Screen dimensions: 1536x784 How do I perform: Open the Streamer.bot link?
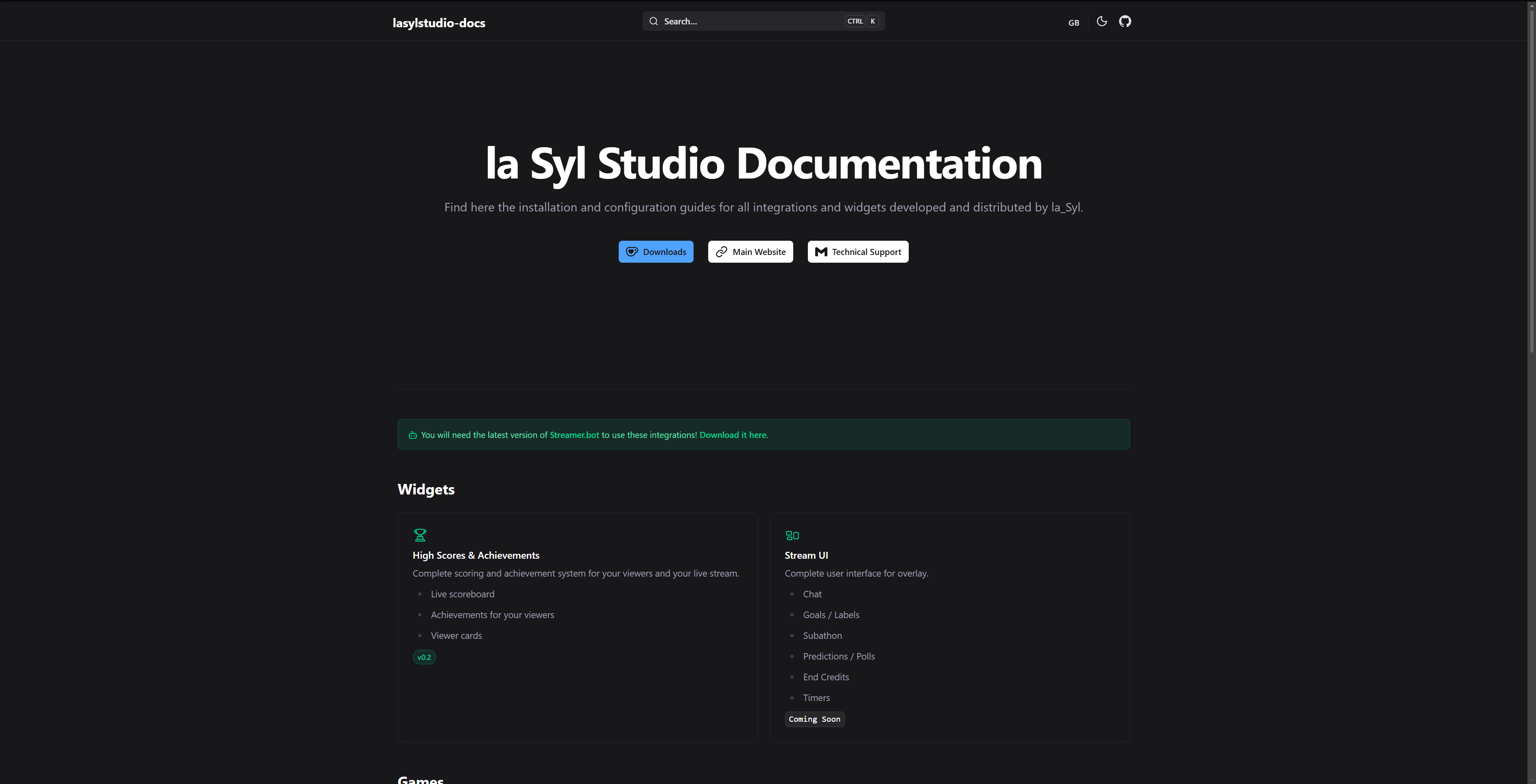(x=574, y=435)
